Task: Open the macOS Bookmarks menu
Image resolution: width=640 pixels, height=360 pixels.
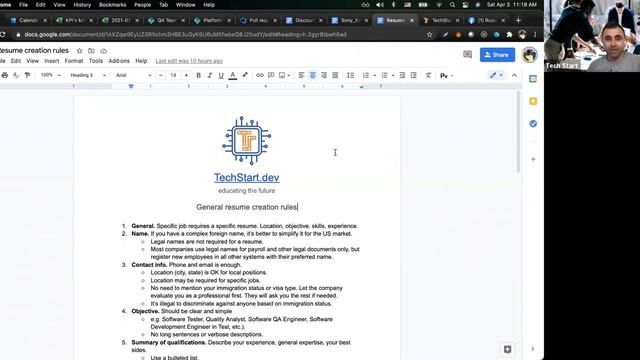Action: [113, 5]
